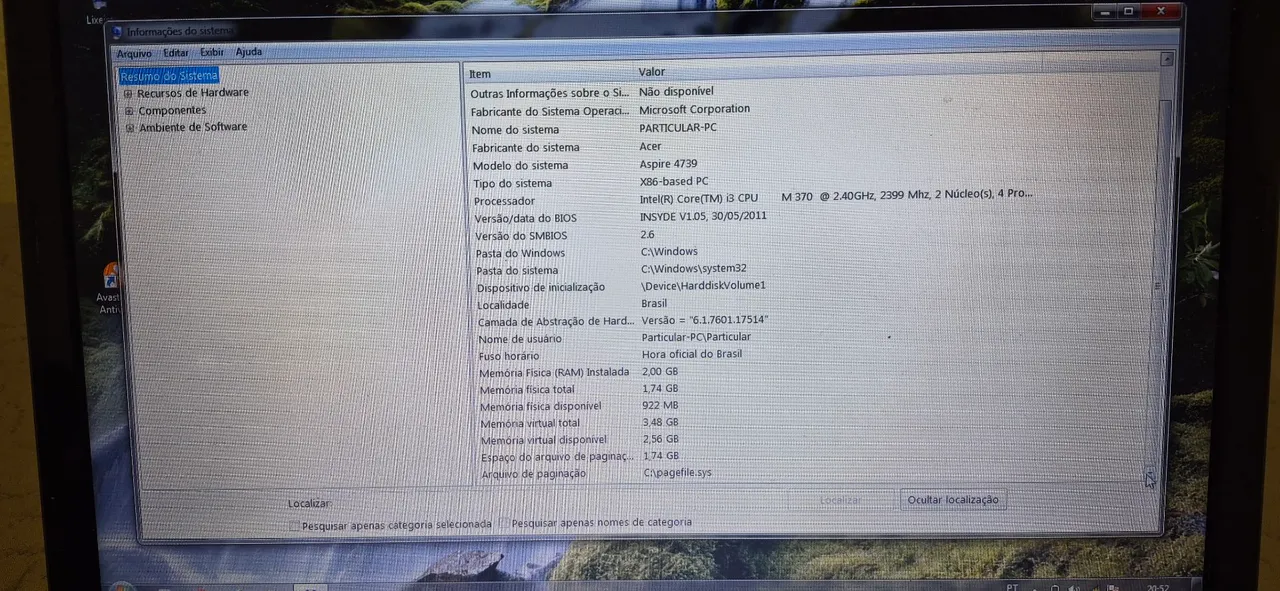This screenshot has width=1280, height=591.
Task: Select the Recursos de Hardware node
Action: 193,93
